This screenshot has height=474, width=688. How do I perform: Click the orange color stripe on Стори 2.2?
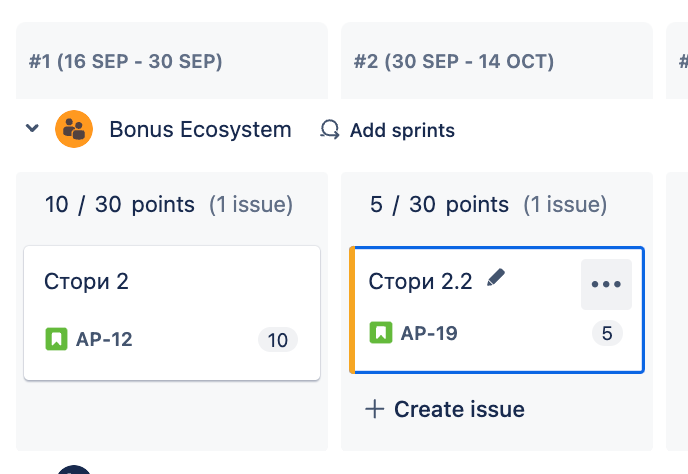pos(352,310)
